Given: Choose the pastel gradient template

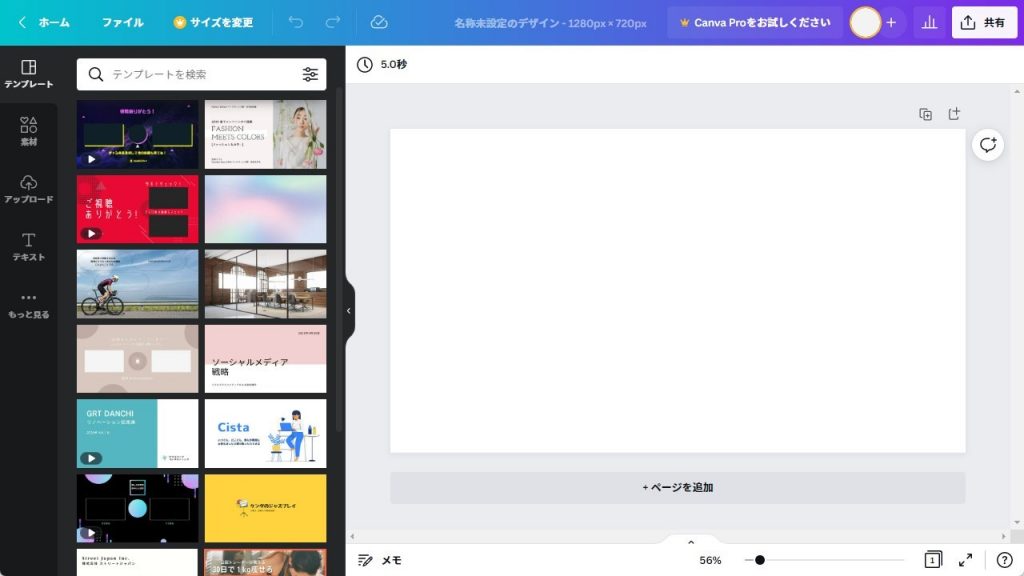Looking at the screenshot, I should point(265,209).
